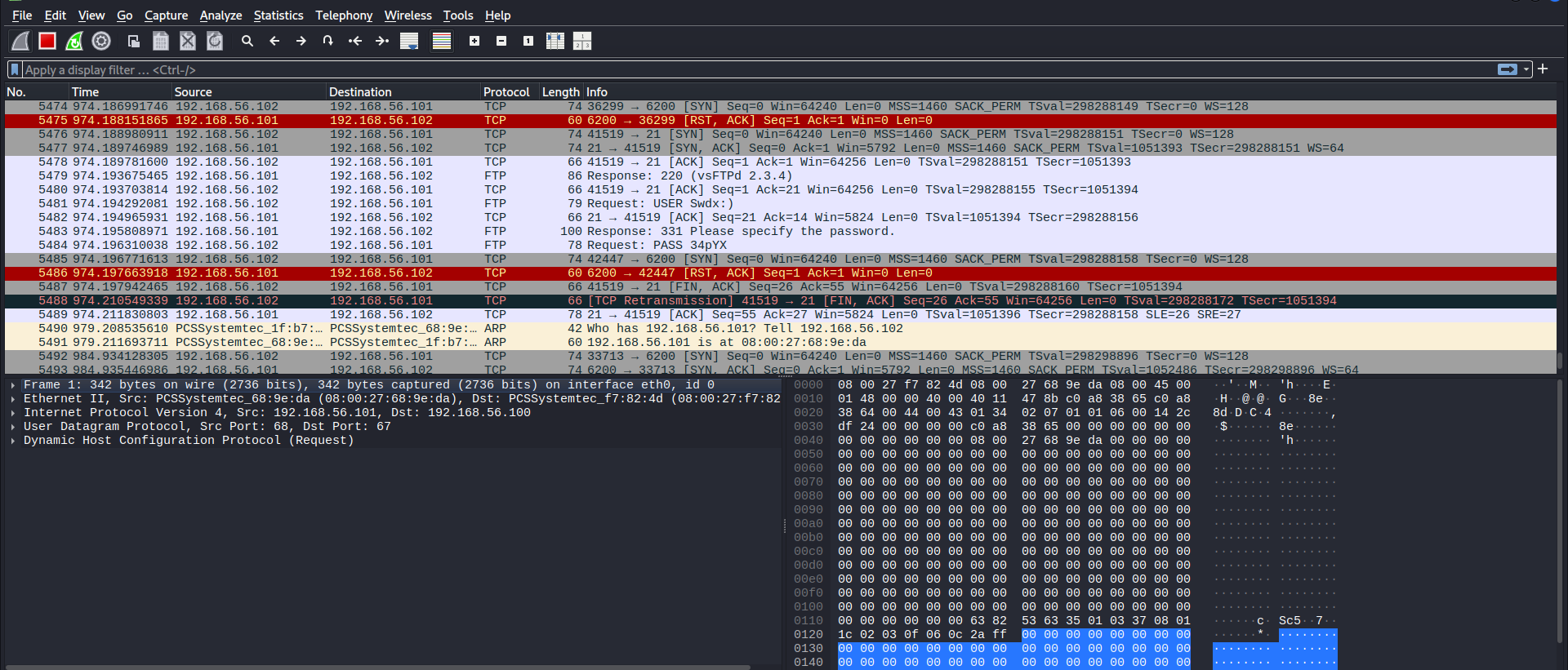Sort by the Source column header
This screenshot has width=1568, height=670.
248,92
